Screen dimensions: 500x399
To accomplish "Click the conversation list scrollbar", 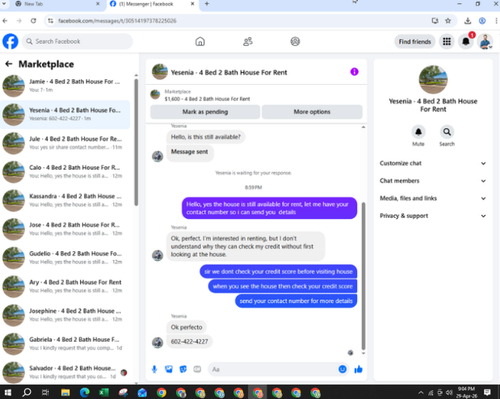I will click(136, 142).
